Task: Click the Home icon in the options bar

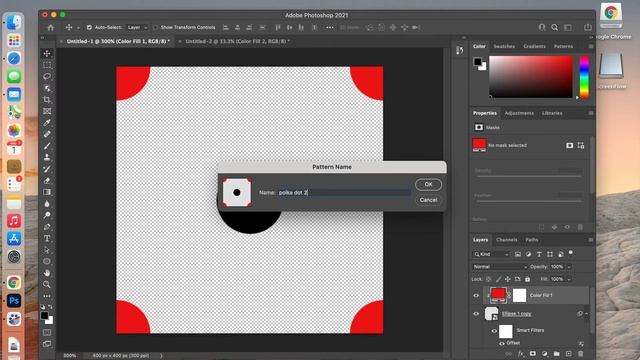Action: pyautogui.click(x=51, y=27)
